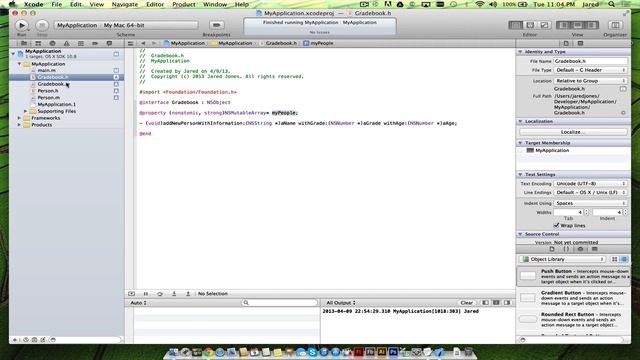Hide the debug area toggle icon
Screen dimensions: 640x360
(131, 294)
